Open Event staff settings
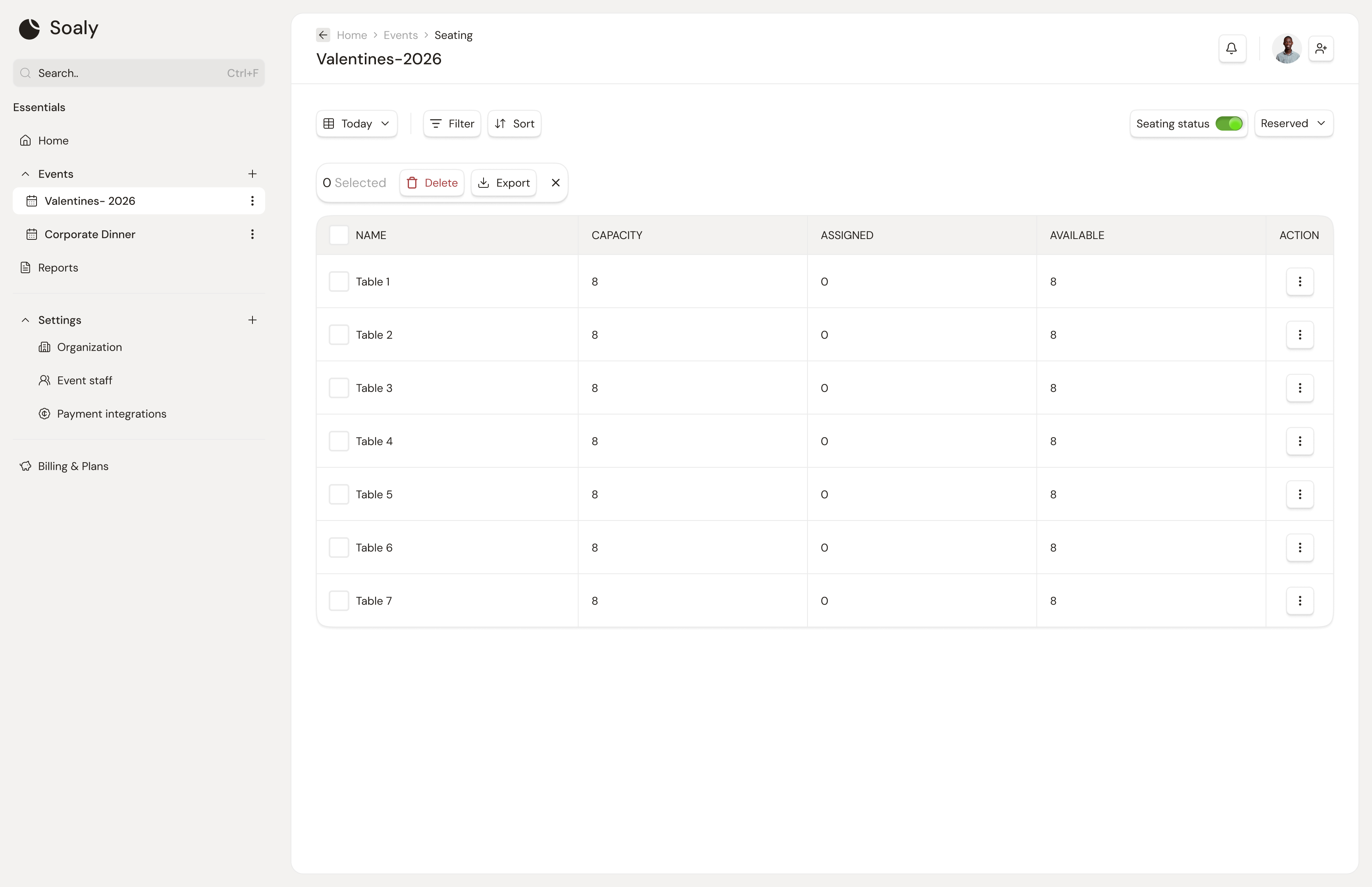1372x887 pixels. [75, 381]
